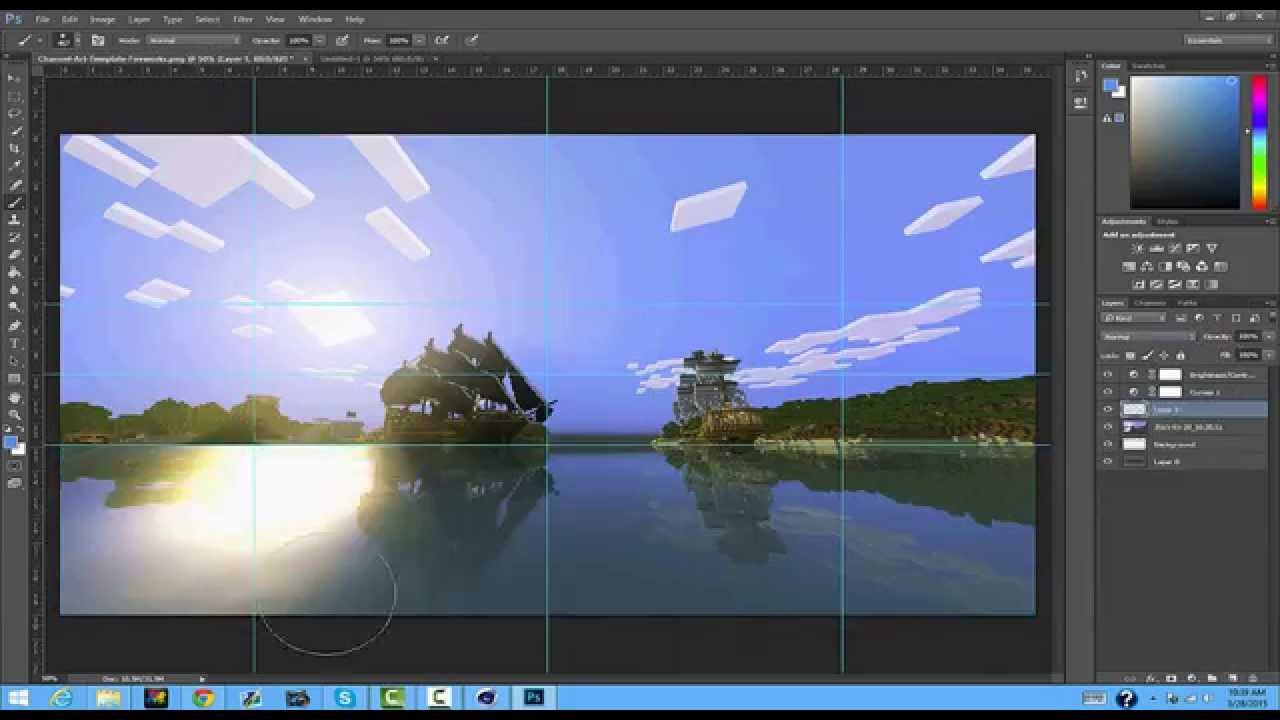Viewport: 1280px width, 720px height.
Task: Select the Hand tool
Action: [14, 397]
